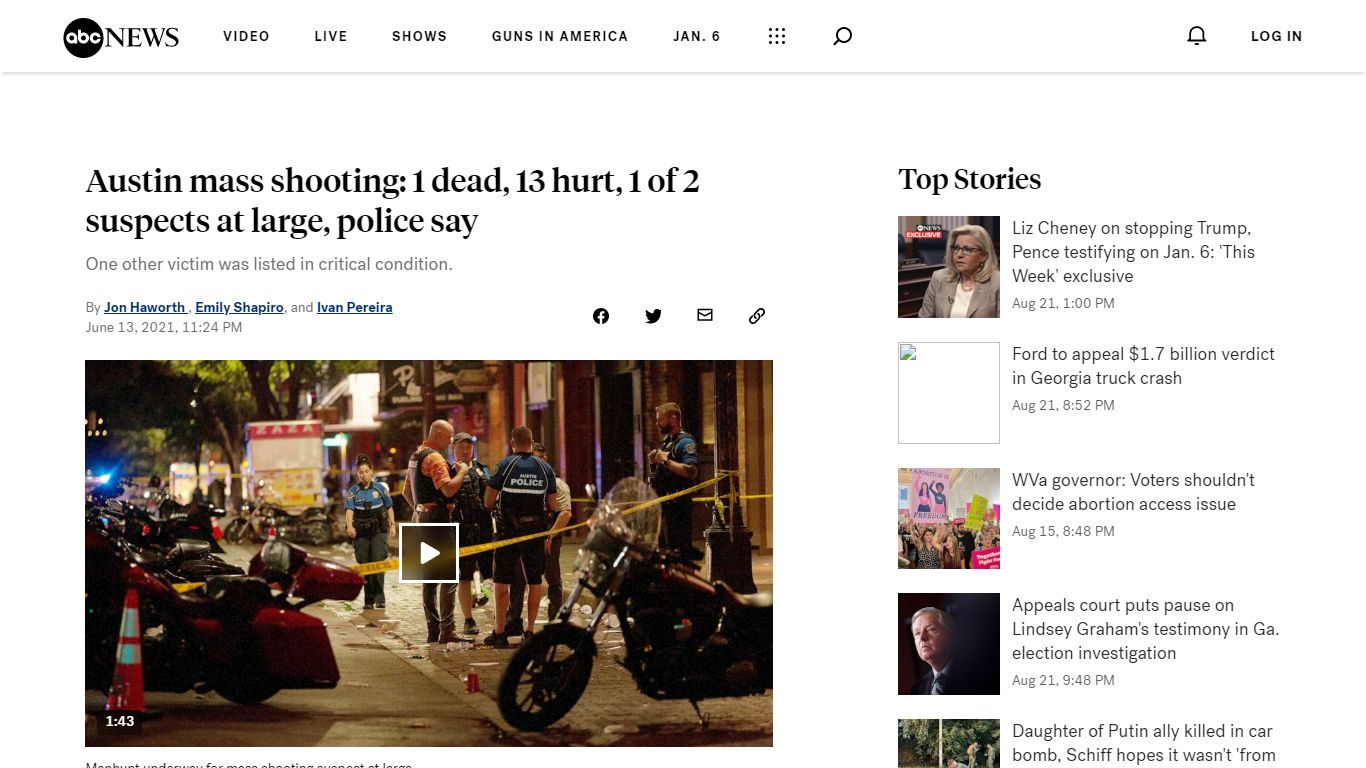1366x768 pixels.
Task: Click the 'Aug 21, 9:48 PM' timestamp
Action: pyautogui.click(x=1063, y=680)
